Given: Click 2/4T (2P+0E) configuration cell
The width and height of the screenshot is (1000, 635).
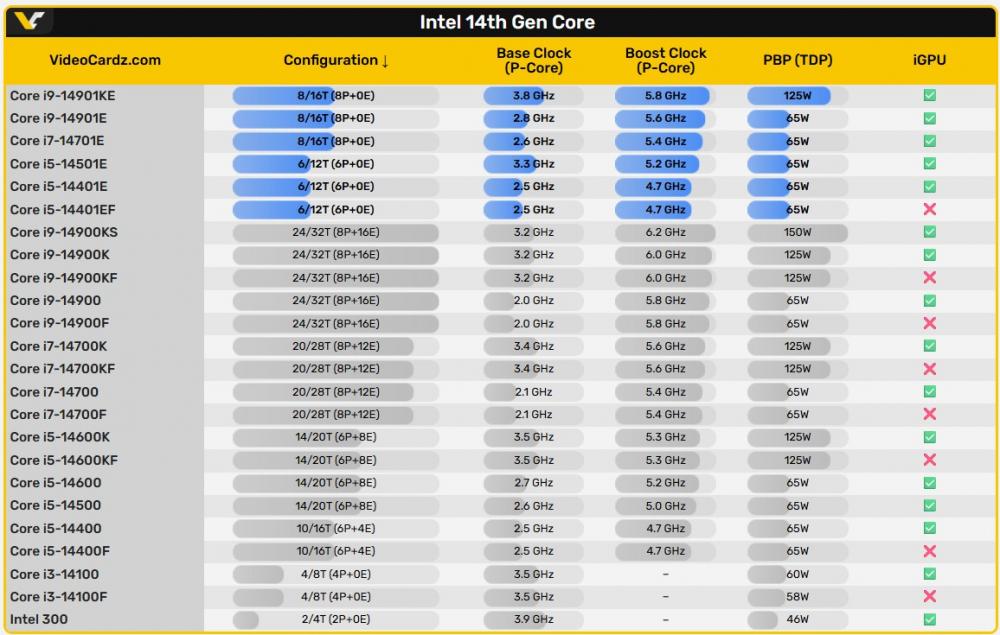Looking at the screenshot, I should pos(335,619).
